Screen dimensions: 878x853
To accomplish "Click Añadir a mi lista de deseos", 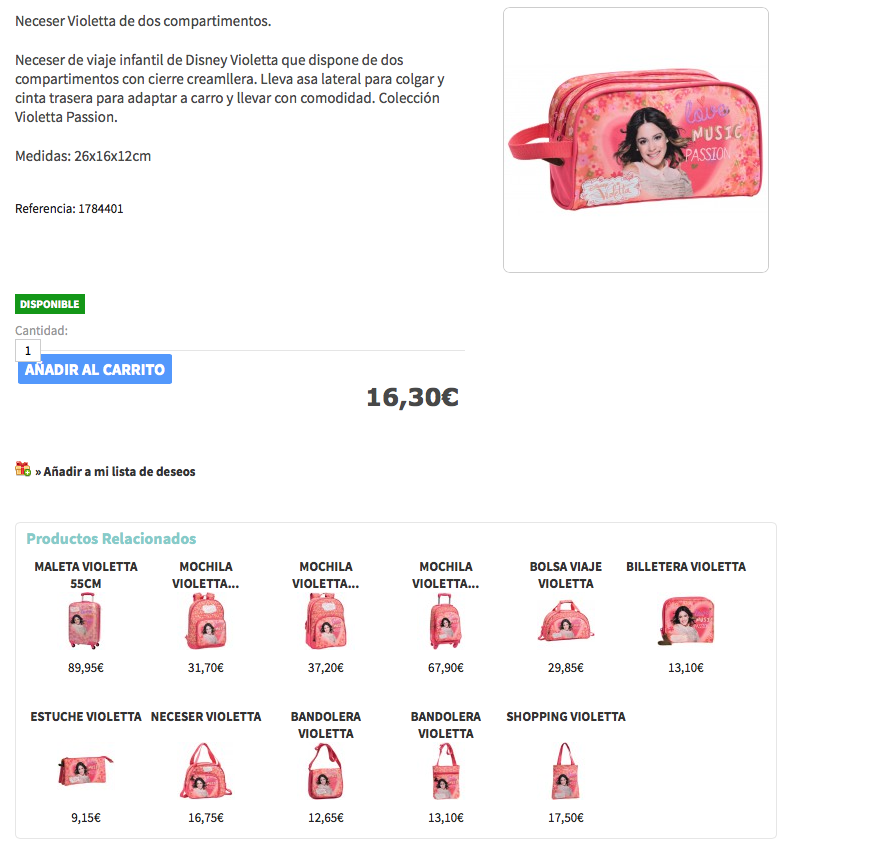I will click(x=119, y=472).
